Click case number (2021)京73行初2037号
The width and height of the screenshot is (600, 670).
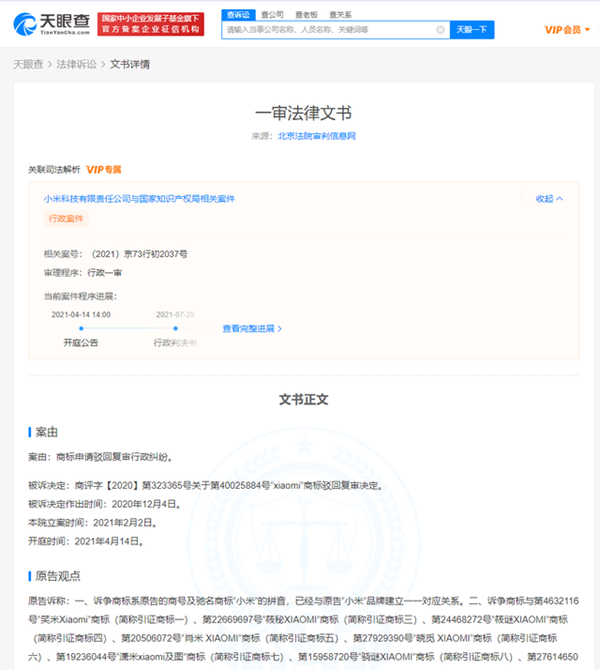139,254
